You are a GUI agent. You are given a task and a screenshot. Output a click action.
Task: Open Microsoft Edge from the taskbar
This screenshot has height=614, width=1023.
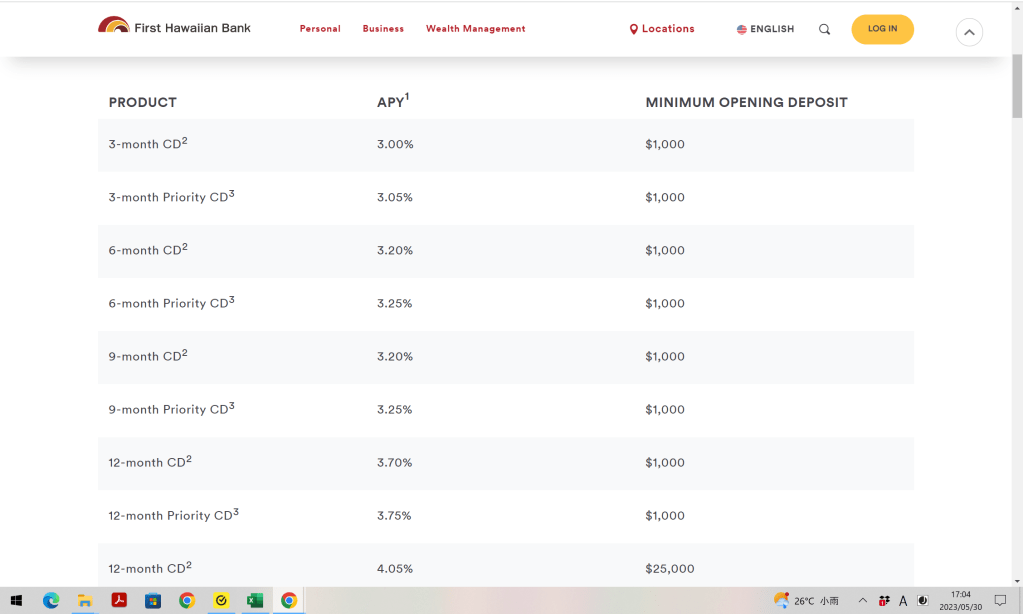click(51, 600)
